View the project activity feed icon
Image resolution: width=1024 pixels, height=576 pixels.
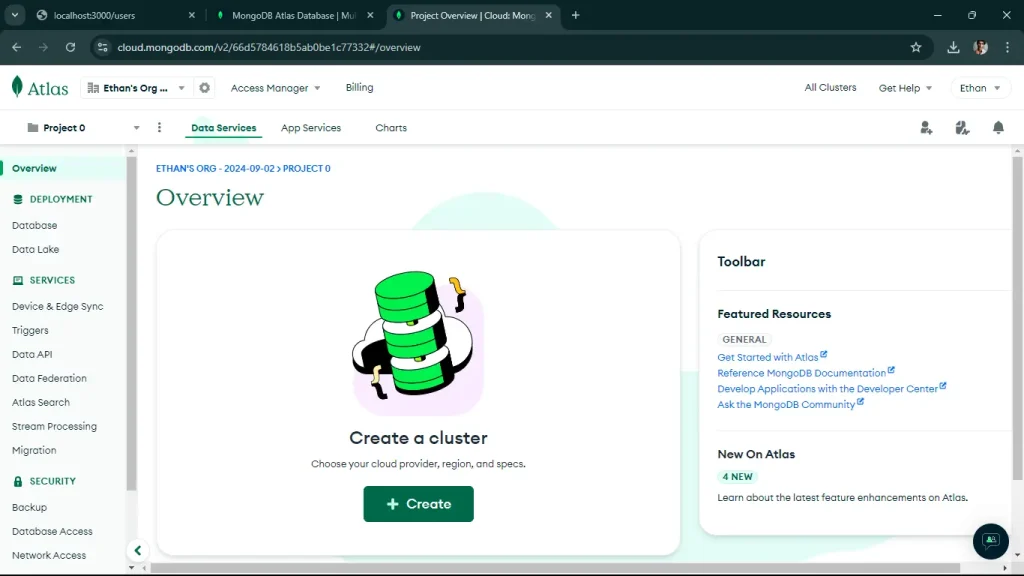click(x=961, y=127)
